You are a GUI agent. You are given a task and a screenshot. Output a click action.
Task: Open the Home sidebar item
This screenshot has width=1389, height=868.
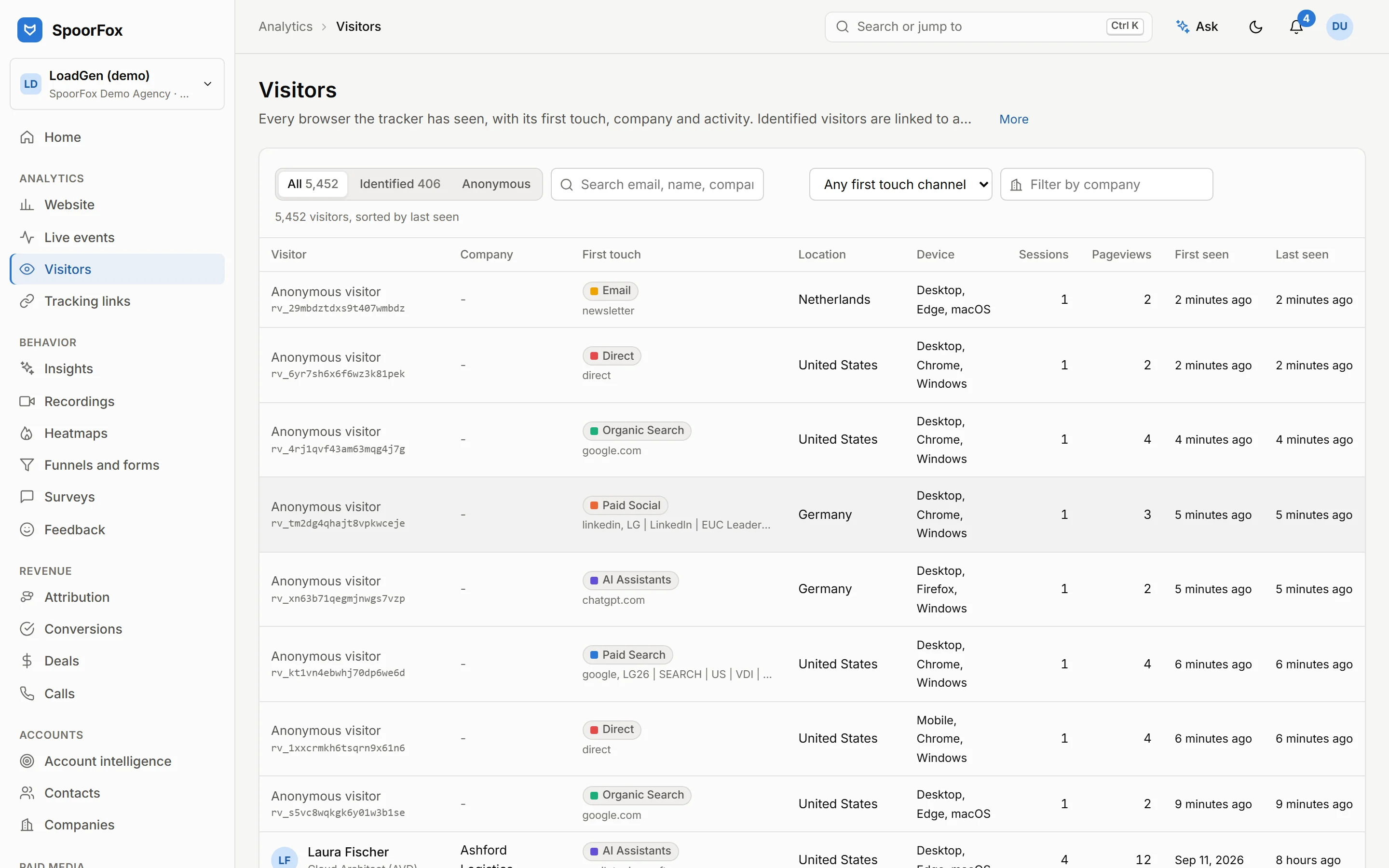pos(117,137)
